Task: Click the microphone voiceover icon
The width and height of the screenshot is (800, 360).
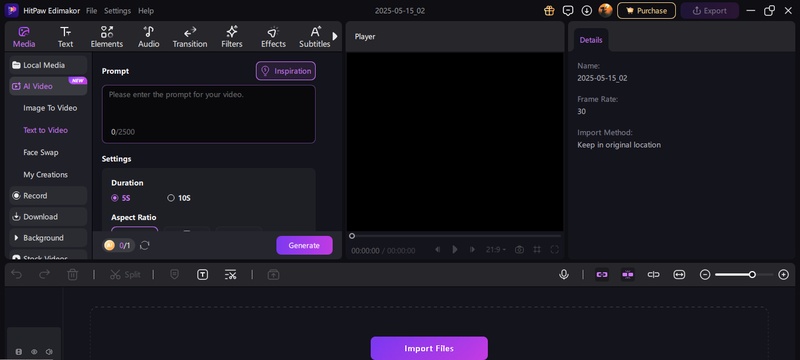Action: point(564,275)
